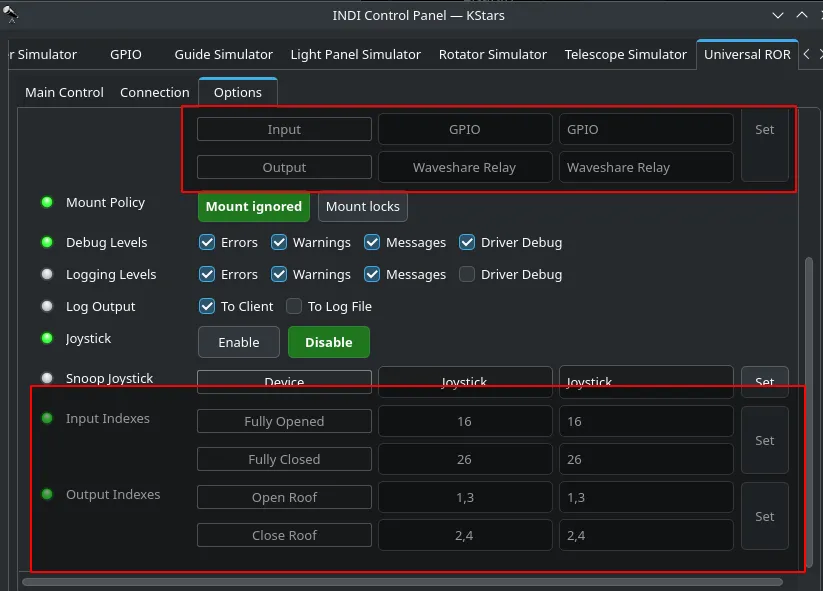Open the Guide Simulator tab
Viewport: 823px width, 591px height.
[224, 54]
